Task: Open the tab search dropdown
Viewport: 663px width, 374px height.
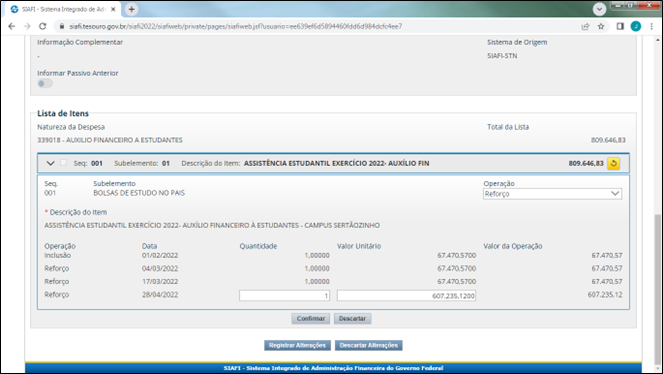Action: pyautogui.click(x=599, y=9)
